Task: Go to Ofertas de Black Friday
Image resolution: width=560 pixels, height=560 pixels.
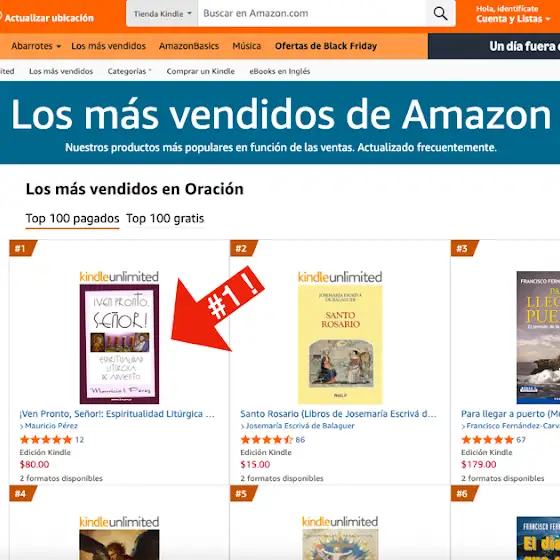Action: click(326, 46)
